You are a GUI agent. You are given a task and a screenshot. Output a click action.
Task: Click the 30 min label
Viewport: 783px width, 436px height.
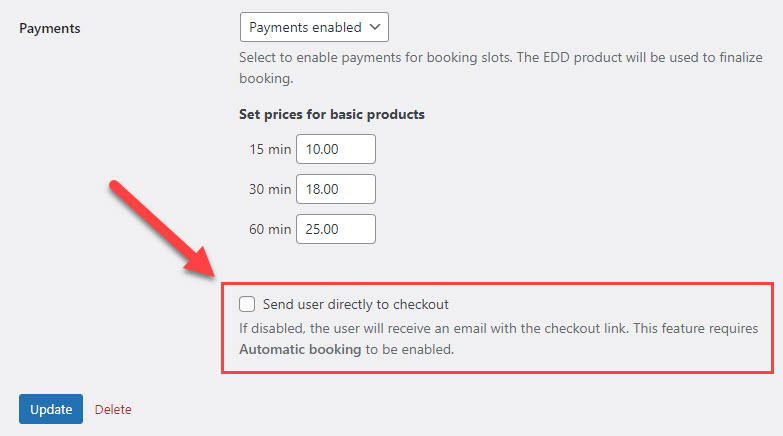pyautogui.click(x=270, y=189)
